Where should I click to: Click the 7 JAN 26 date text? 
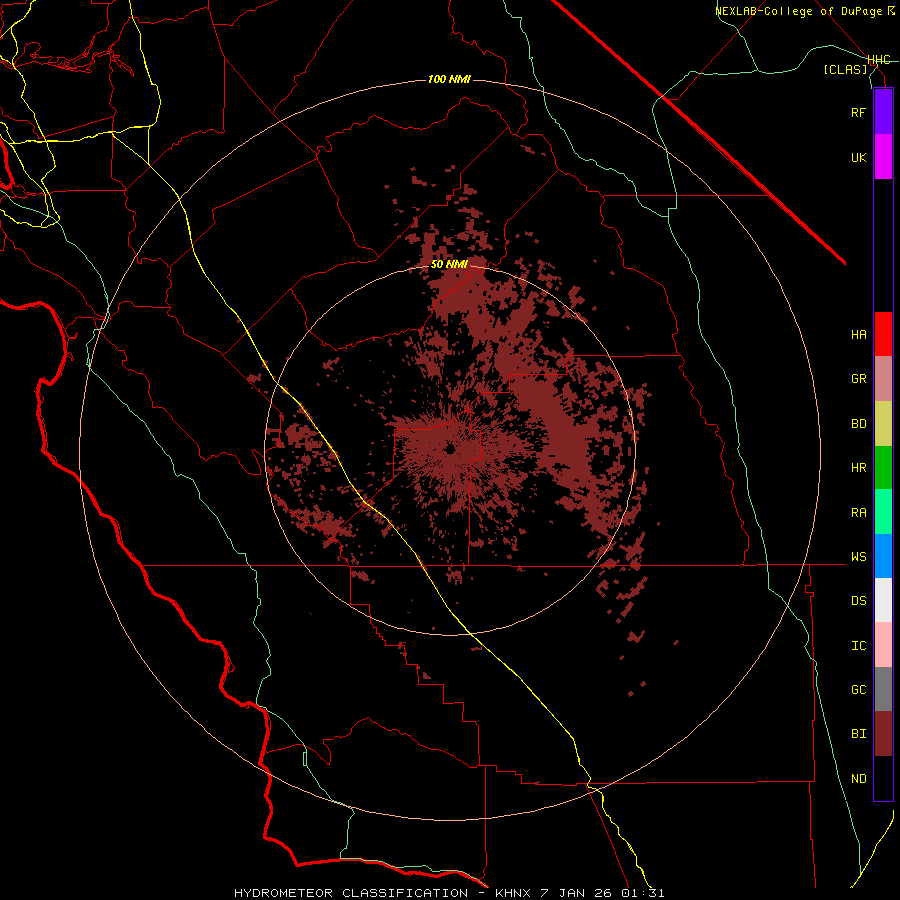coord(577,893)
